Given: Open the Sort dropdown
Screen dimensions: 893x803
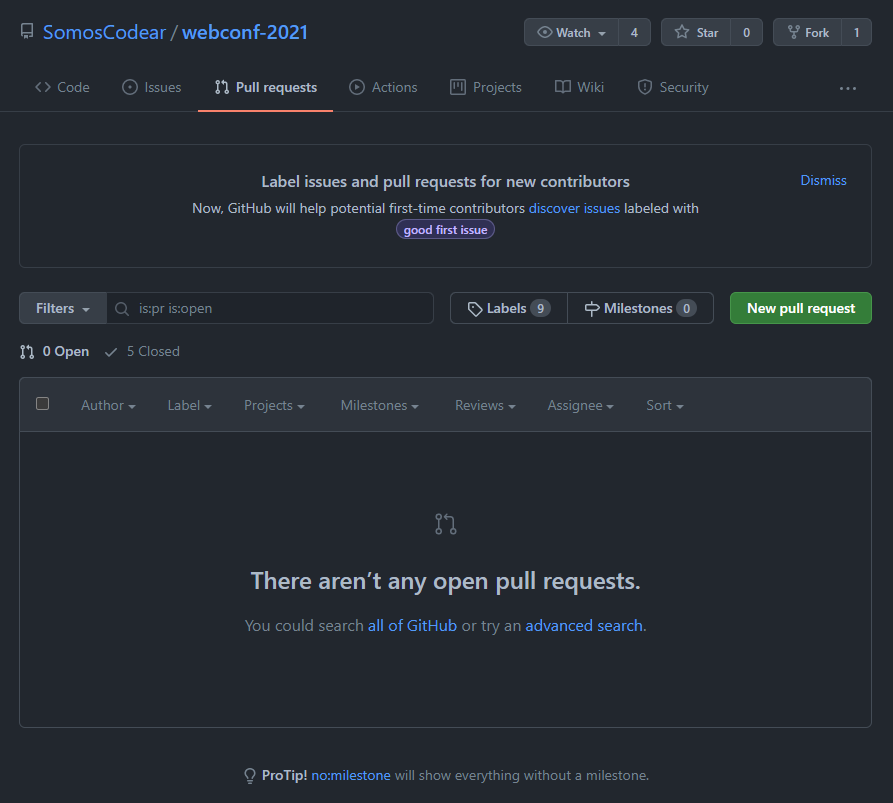Looking at the screenshot, I should [x=665, y=405].
